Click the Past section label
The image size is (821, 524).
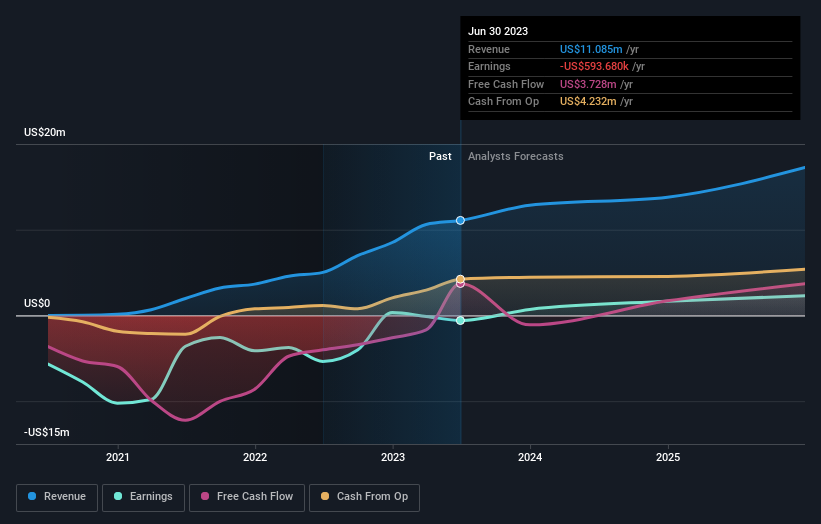point(440,157)
